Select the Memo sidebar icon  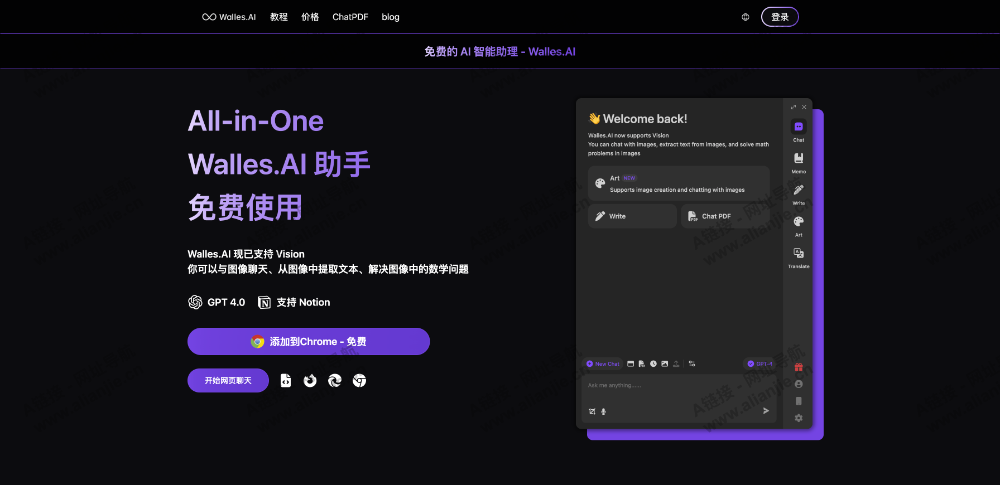798,158
